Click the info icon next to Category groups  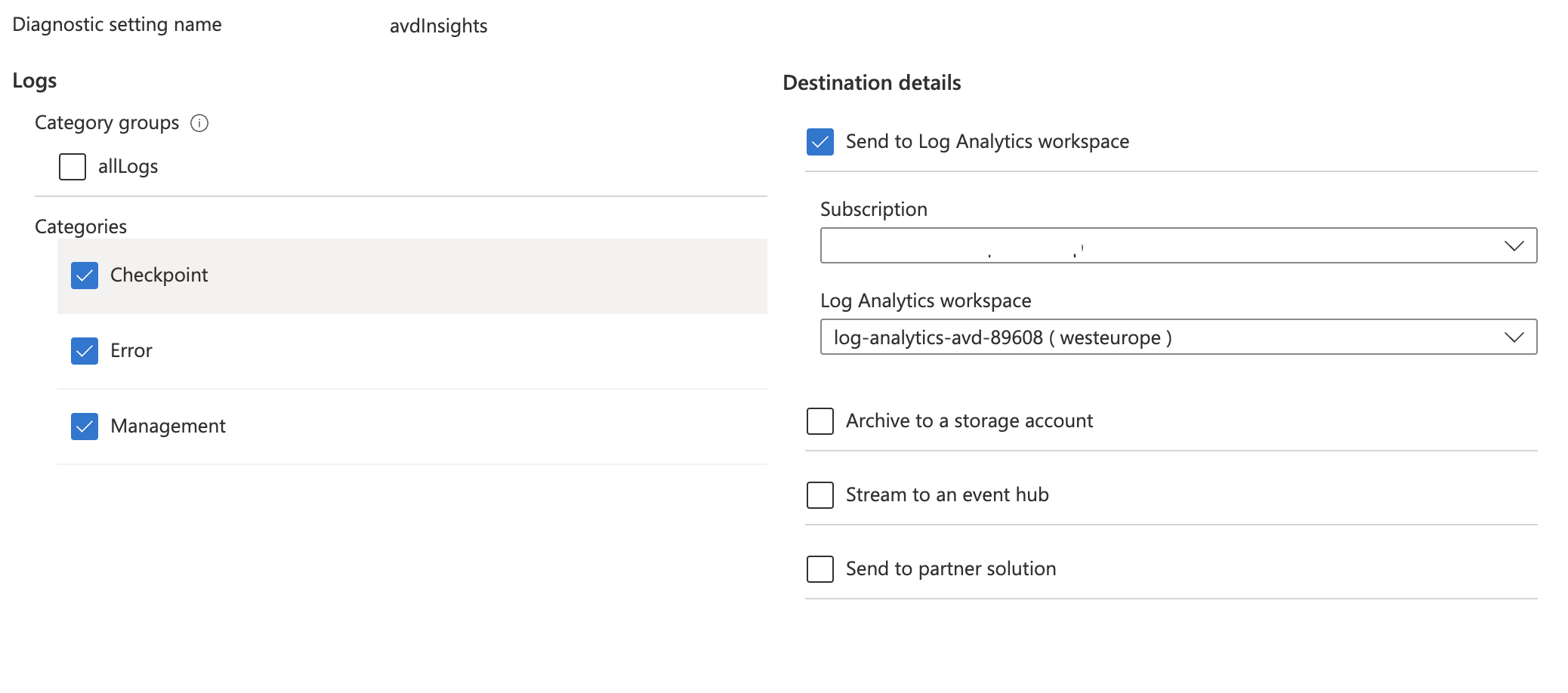[199, 123]
